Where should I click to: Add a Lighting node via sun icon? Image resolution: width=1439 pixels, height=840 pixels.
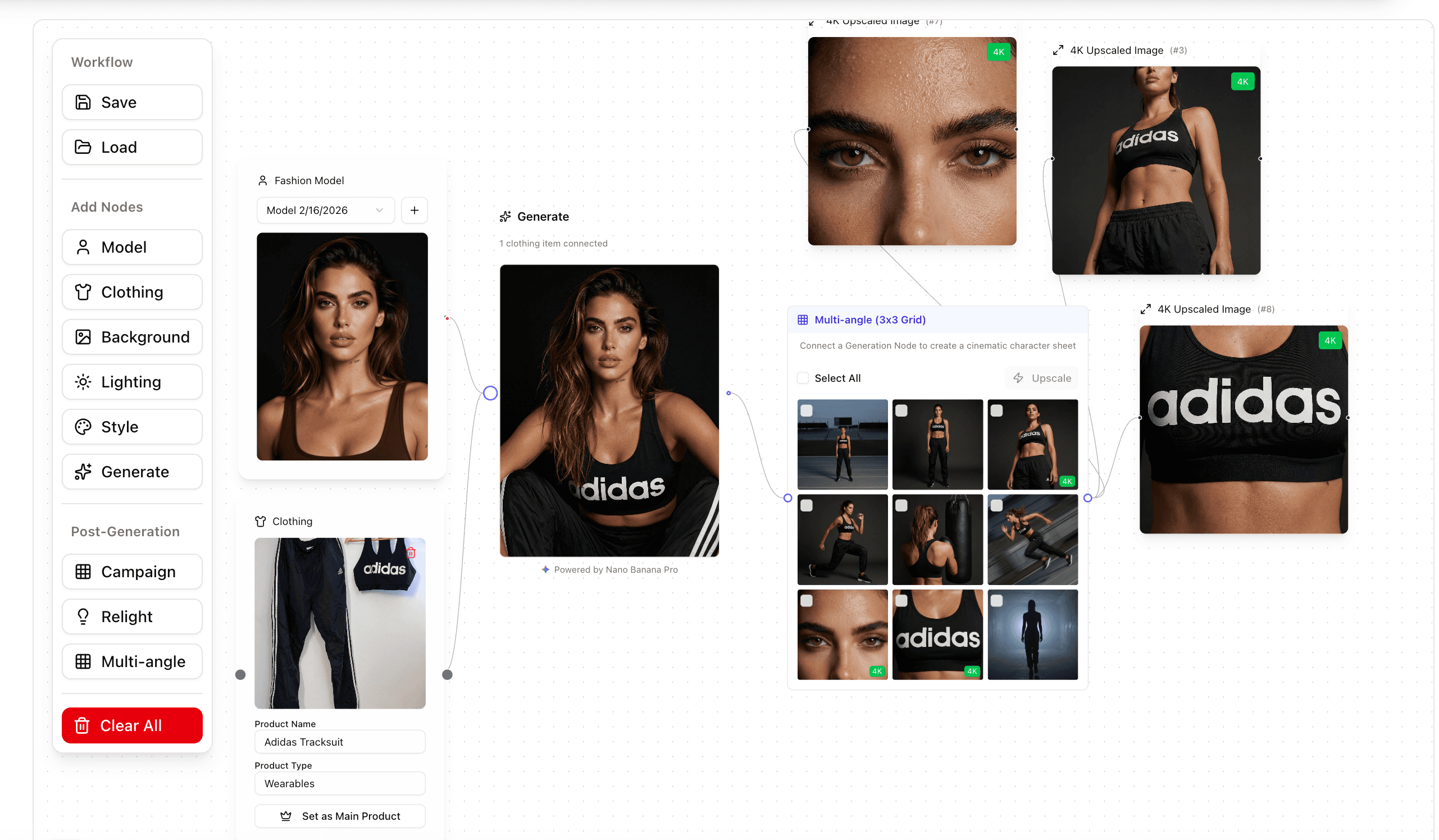[x=83, y=382]
